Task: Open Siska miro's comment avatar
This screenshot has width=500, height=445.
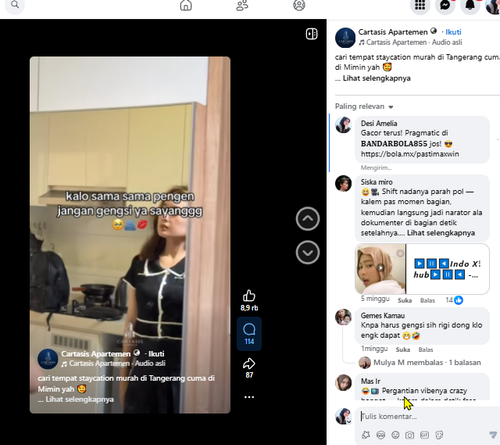Action: point(343,183)
